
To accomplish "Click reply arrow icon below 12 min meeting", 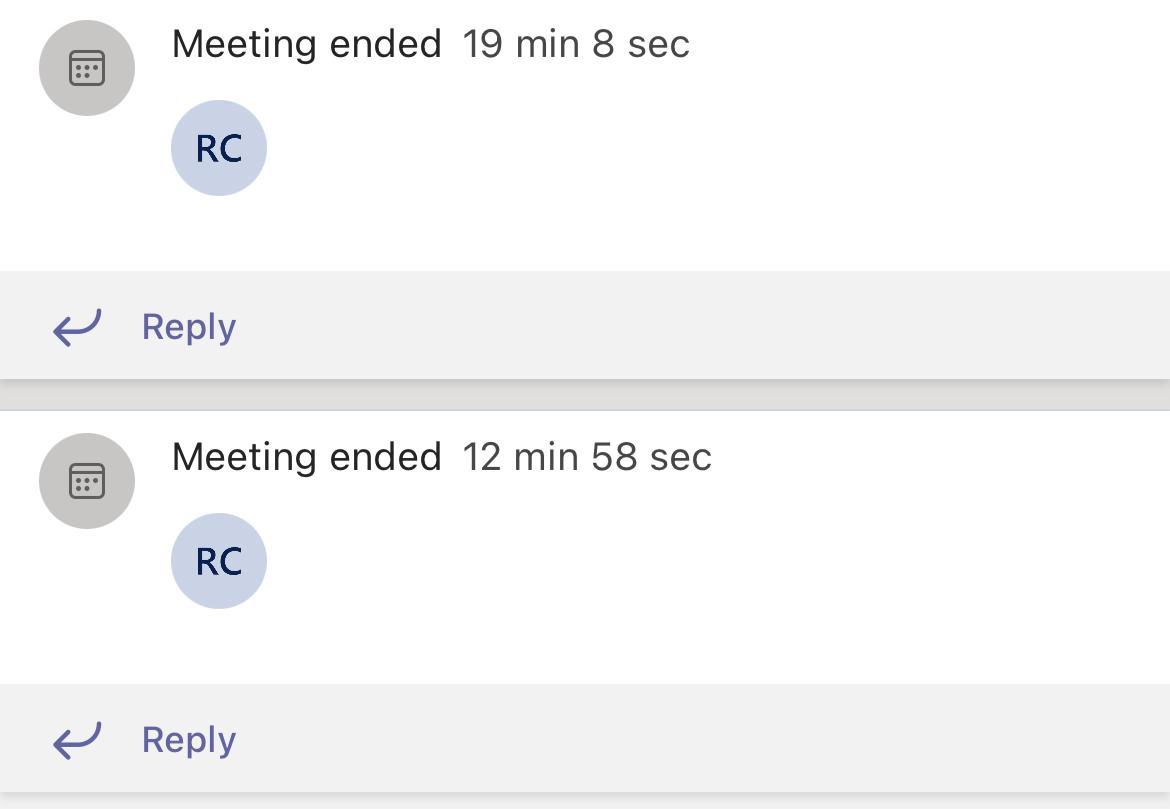I will 77,740.
